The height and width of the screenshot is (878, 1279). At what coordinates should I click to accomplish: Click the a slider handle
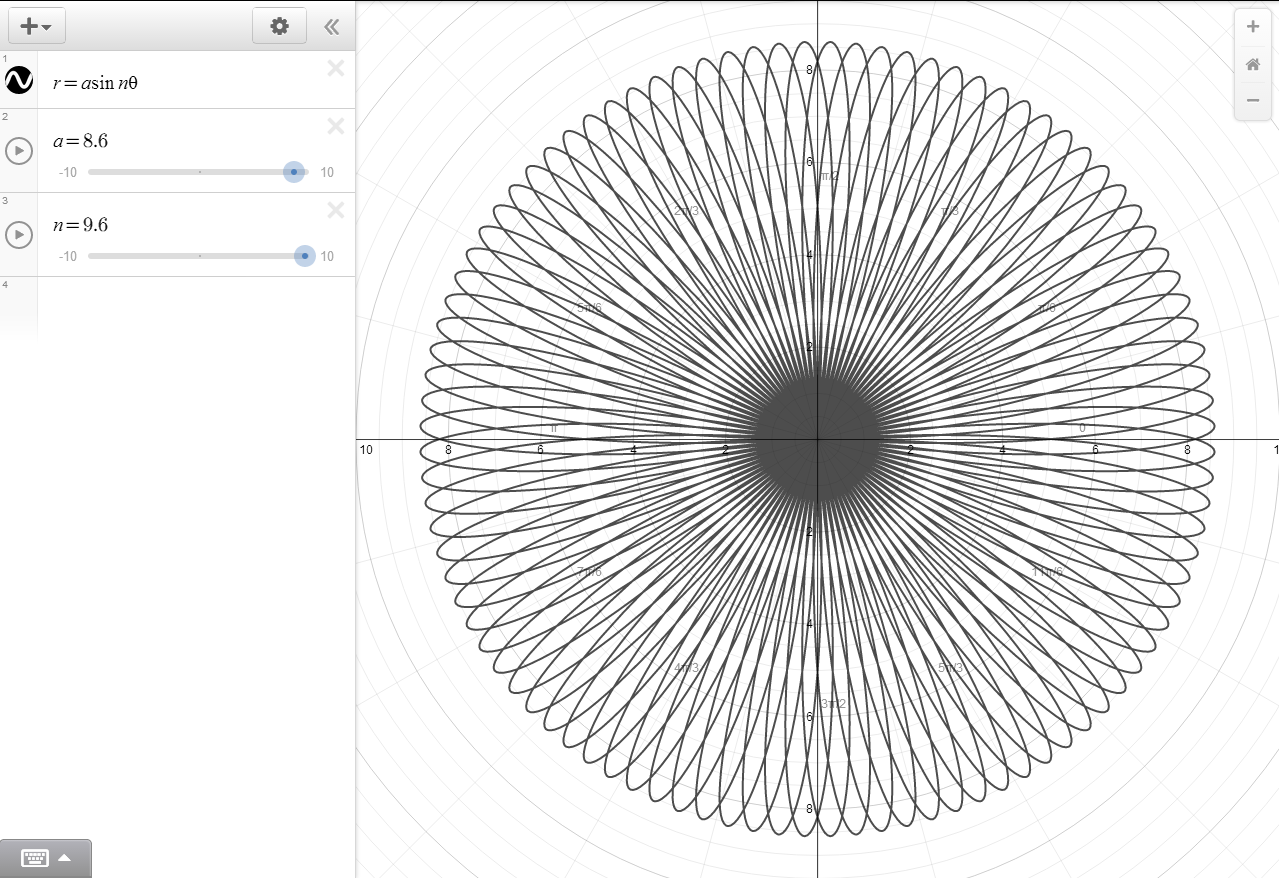pos(293,172)
